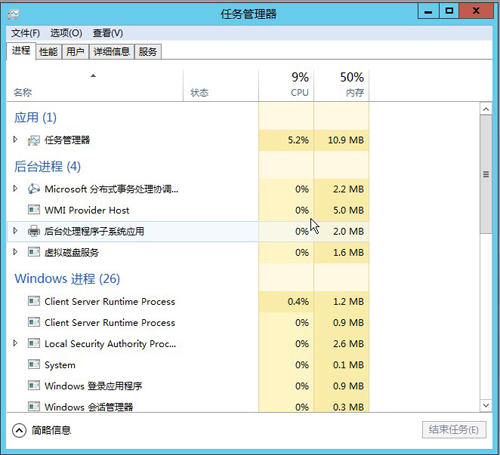Sort by the CPU column header
The width and height of the screenshot is (500, 455).
286,85
